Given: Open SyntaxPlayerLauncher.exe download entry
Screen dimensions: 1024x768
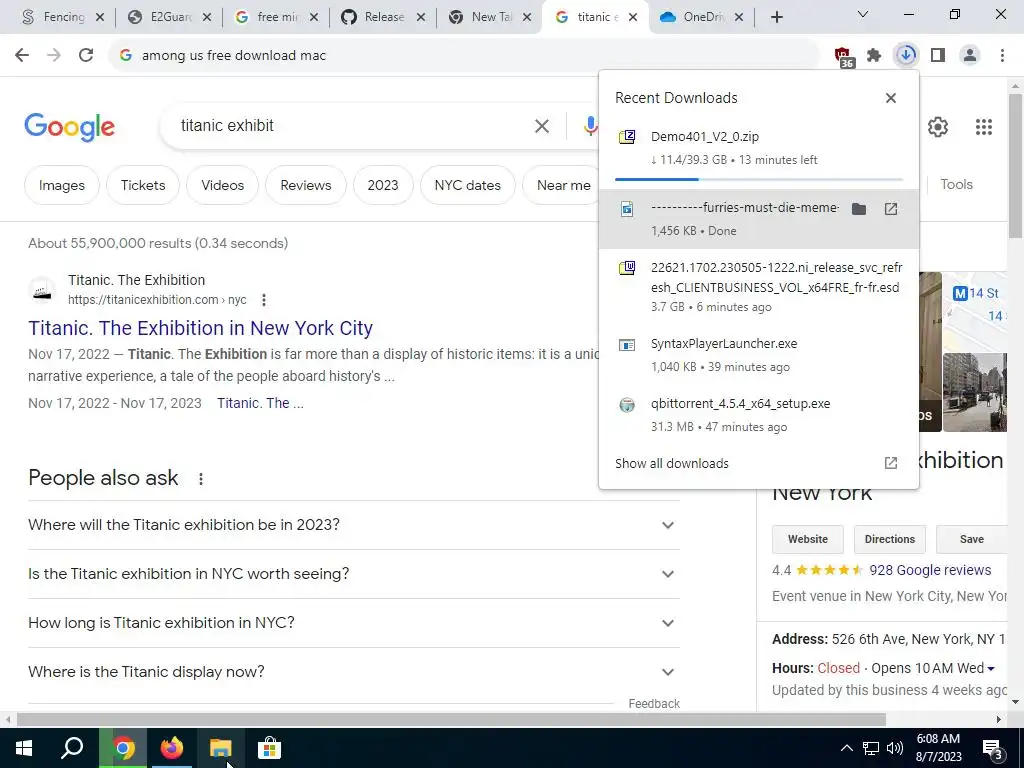Looking at the screenshot, I should 759,355.
